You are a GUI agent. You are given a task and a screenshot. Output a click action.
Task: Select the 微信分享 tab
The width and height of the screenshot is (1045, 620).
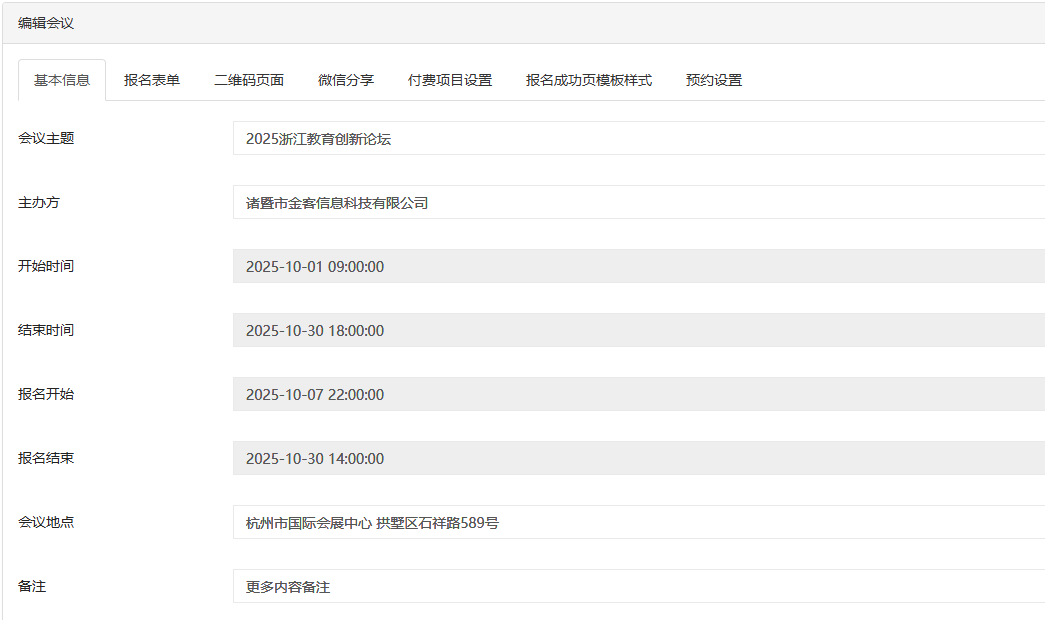point(346,80)
